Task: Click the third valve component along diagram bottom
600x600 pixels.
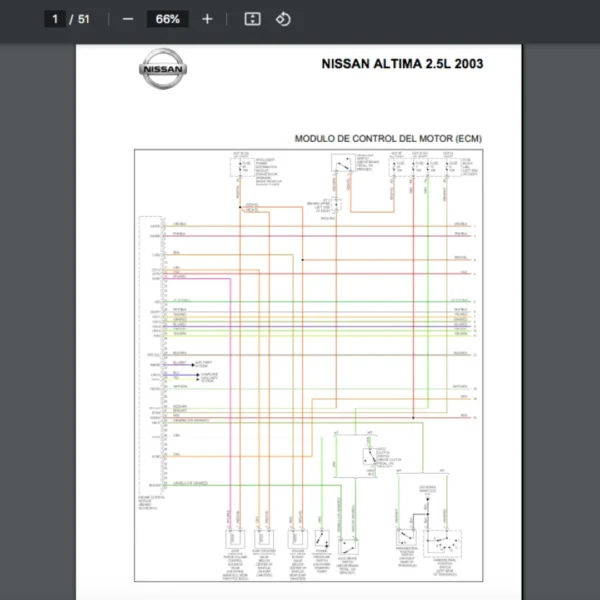Action: tap(297, 538)
